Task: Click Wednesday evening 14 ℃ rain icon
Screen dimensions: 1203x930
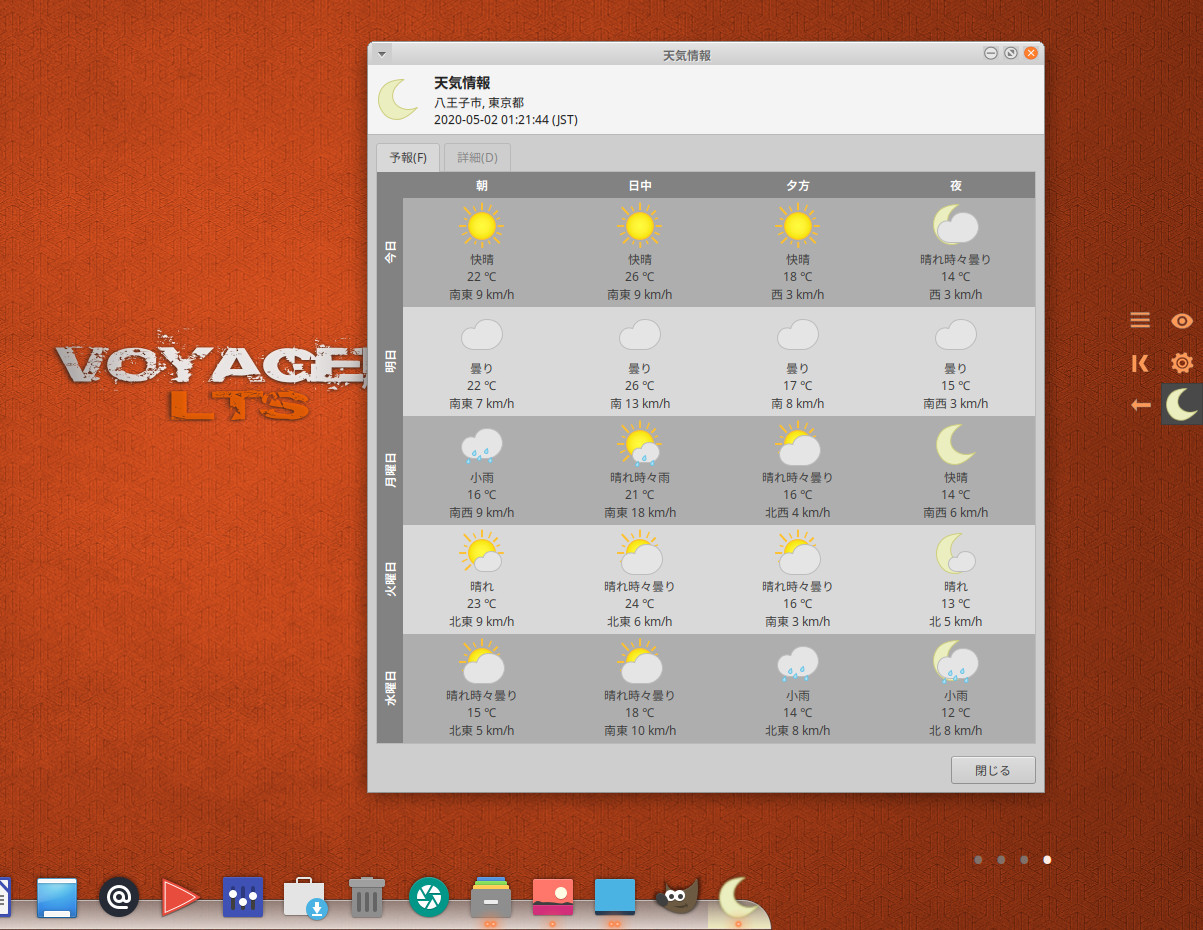Action: [797, 663]
